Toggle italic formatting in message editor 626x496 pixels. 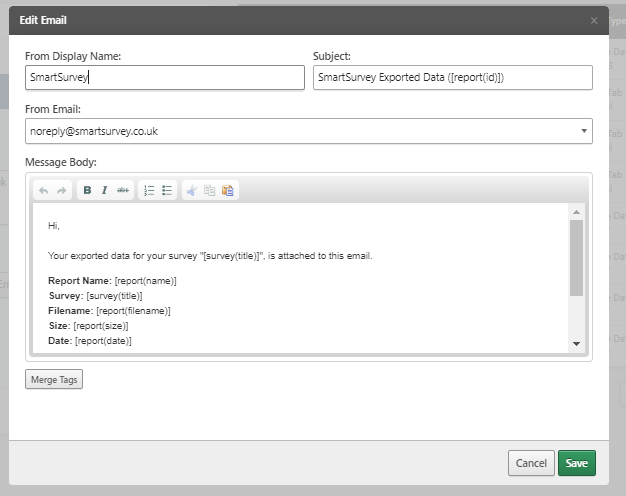click(104, 190)
